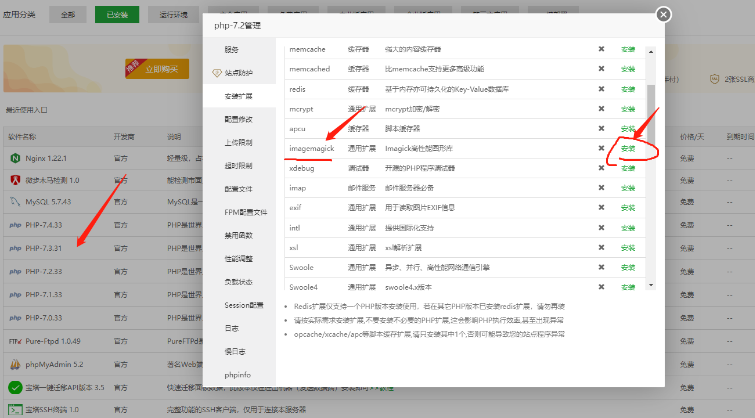Install the imagemagick extension
755x418 pixels.
628,148
